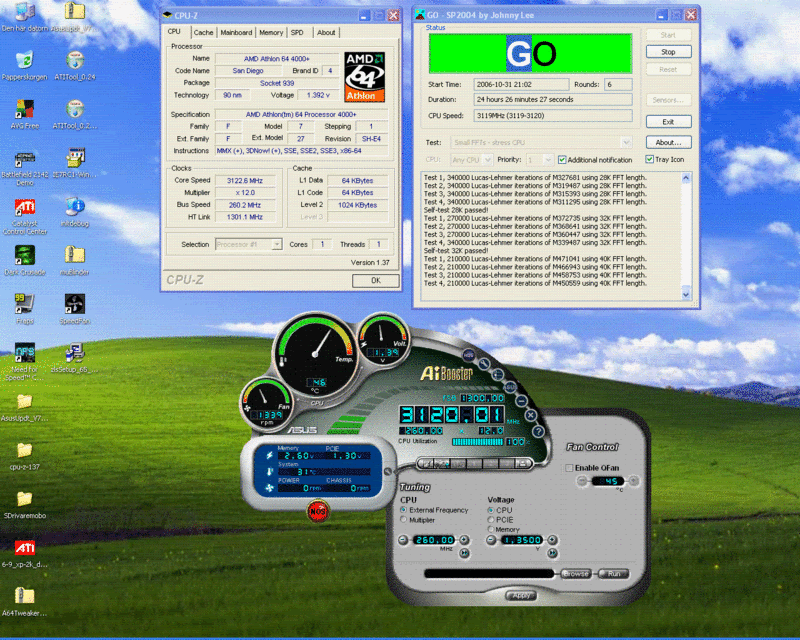This screenshot has height=640, width=800.
Task: Open the ATITool_0.24 desktop icon
Action: 75,65
